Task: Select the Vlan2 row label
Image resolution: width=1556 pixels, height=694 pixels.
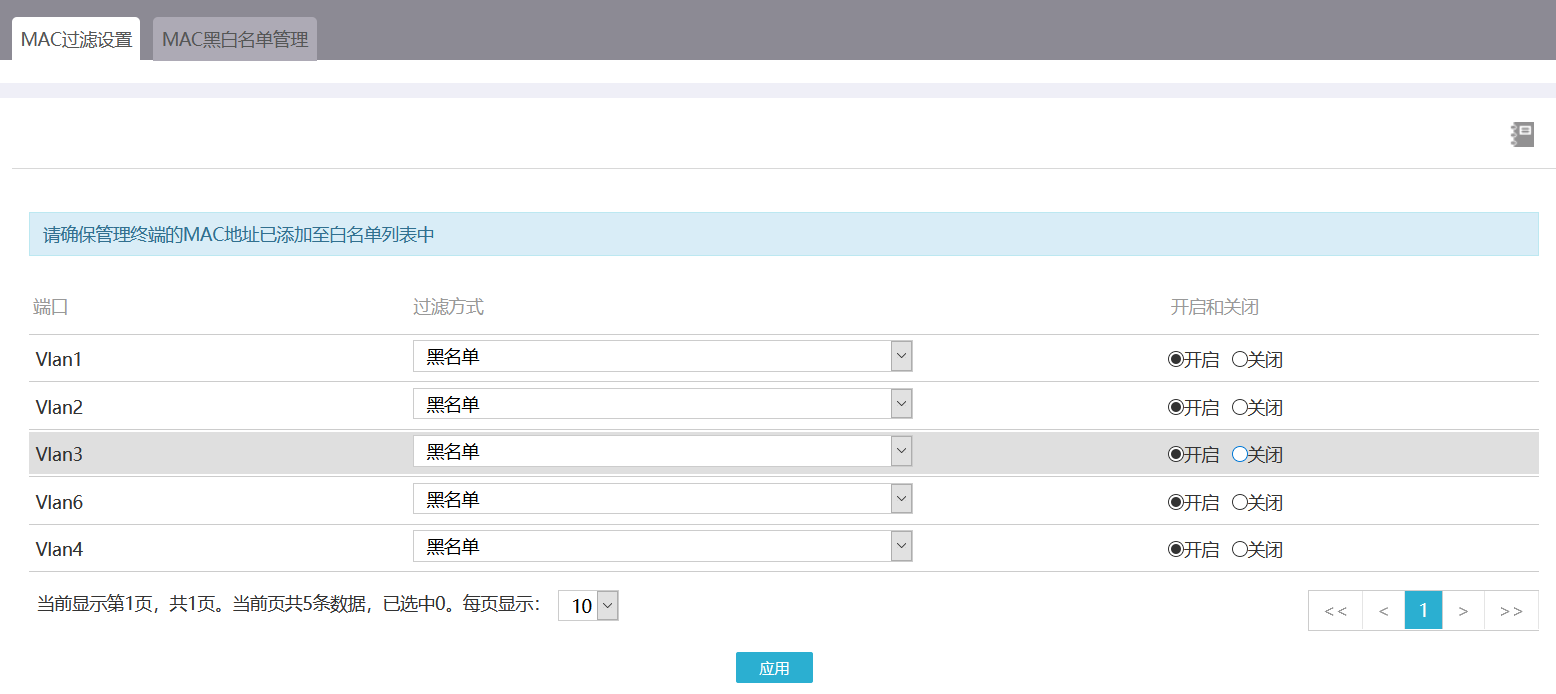Action: tap(59, 407)
